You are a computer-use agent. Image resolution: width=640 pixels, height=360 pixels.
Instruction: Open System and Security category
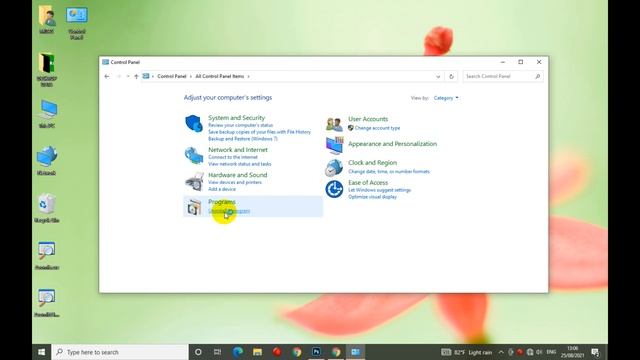click(236, 118)
